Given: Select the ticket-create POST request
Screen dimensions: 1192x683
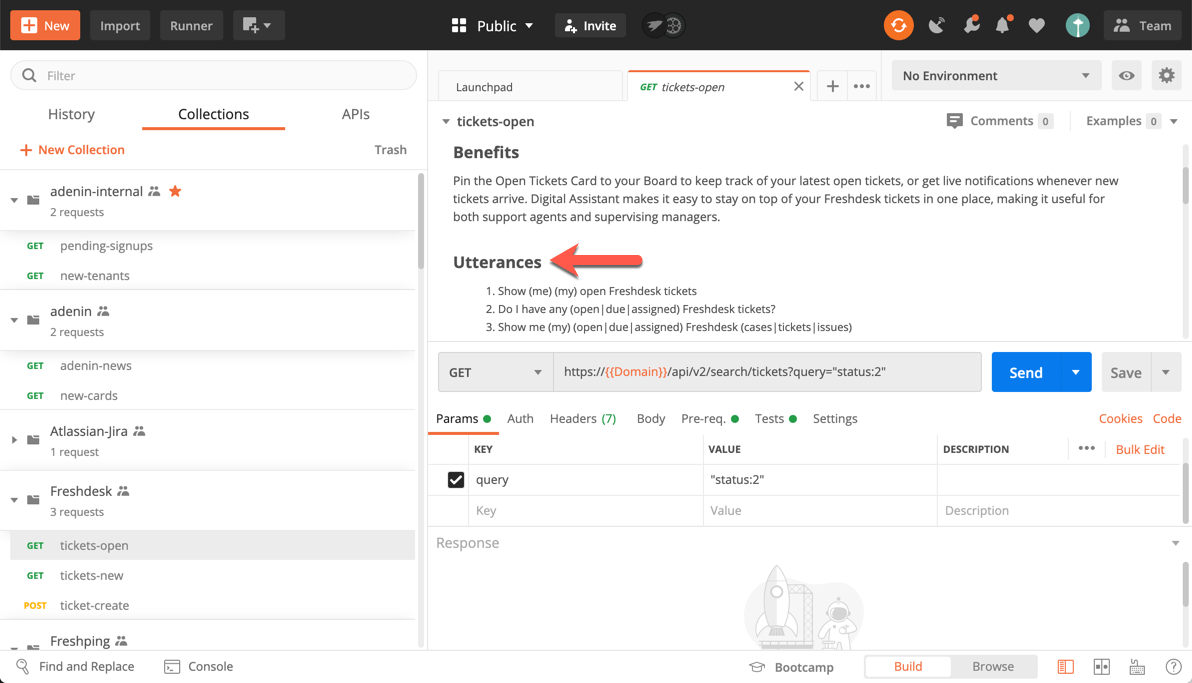Looking at the screenshot, I should click(212, 605).
